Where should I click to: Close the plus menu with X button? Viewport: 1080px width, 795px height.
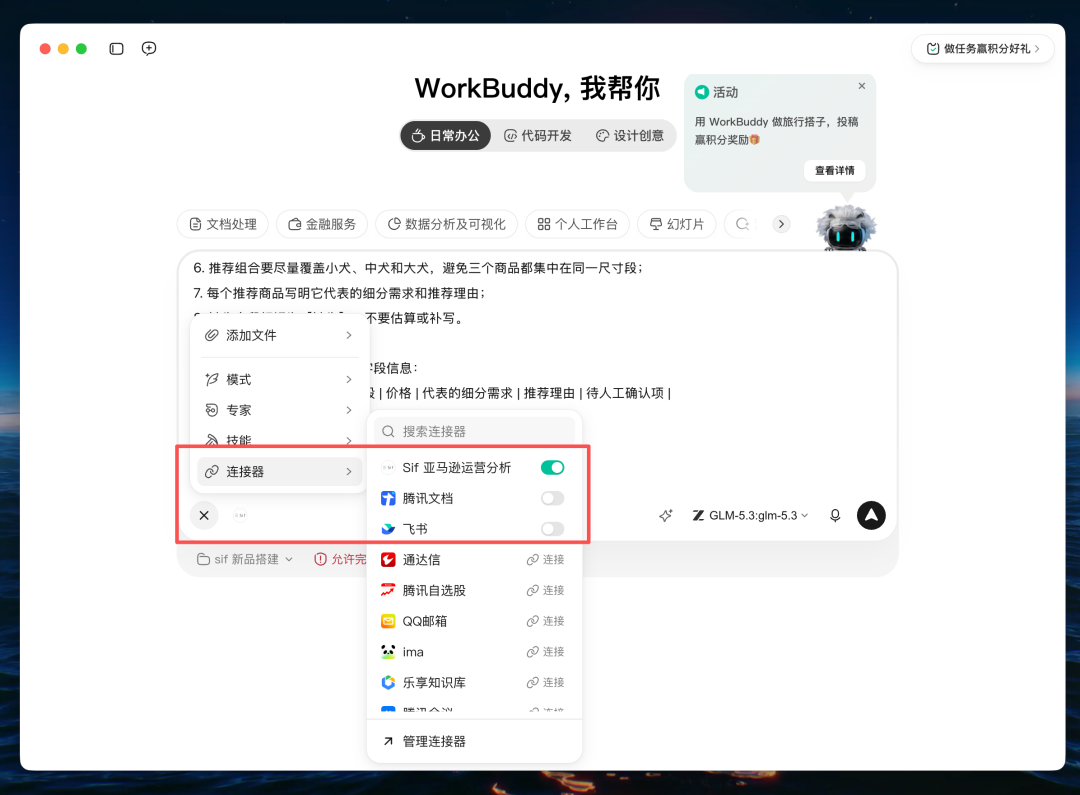tap(205, 515)
